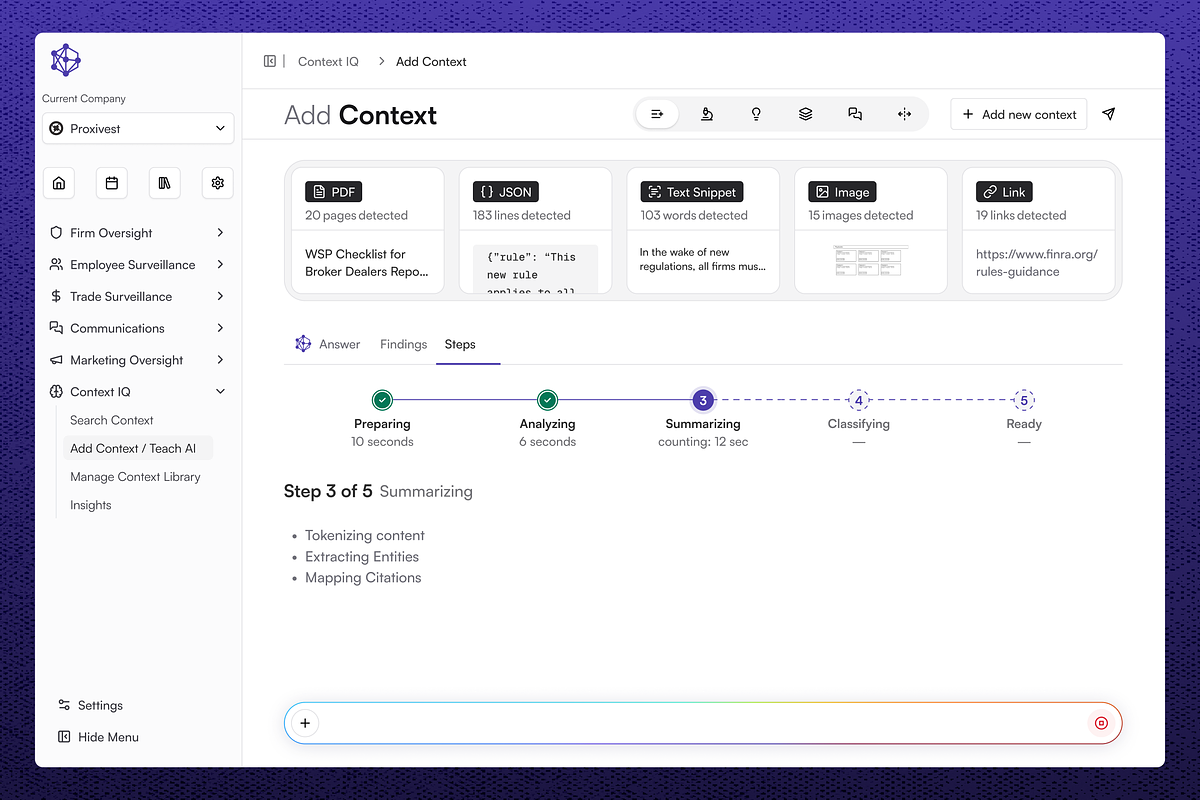Expand the Trade Surveillance menu

[x=138, y=296]
